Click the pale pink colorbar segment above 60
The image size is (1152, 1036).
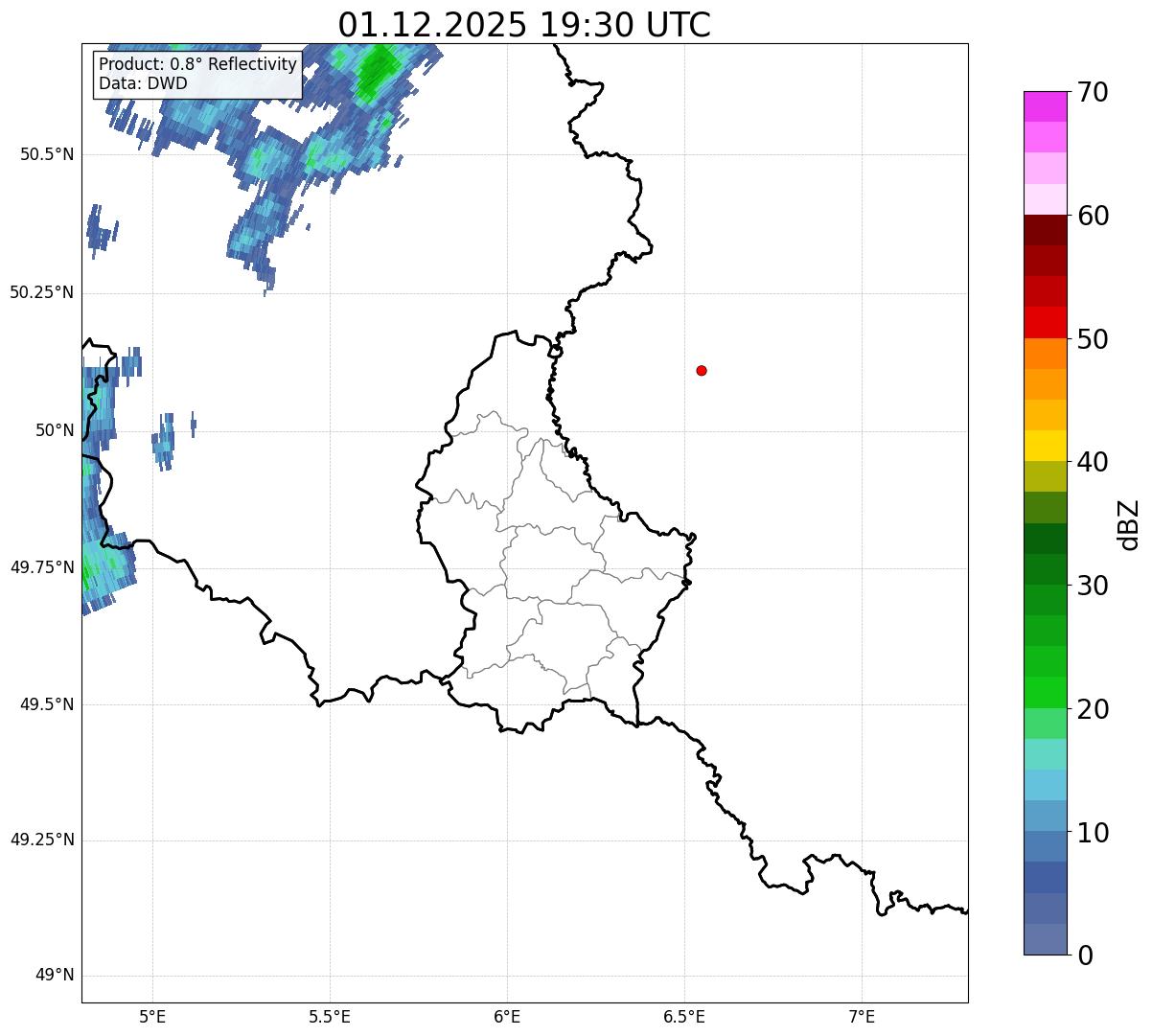tap(1045, 199)
